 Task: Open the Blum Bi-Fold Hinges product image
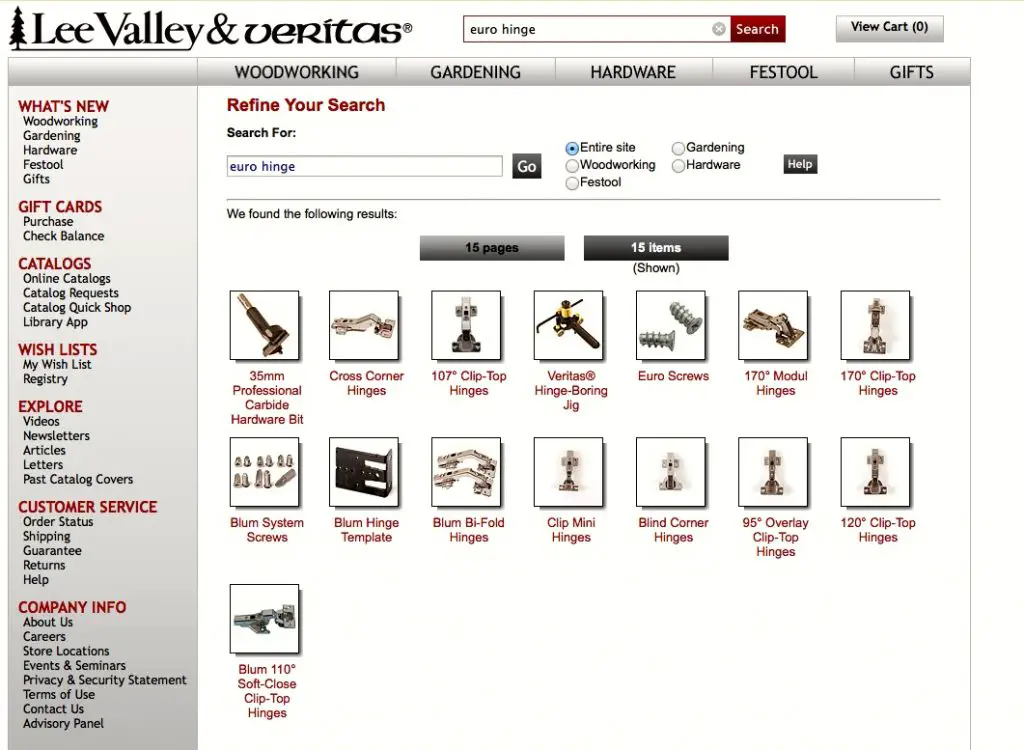466,472
